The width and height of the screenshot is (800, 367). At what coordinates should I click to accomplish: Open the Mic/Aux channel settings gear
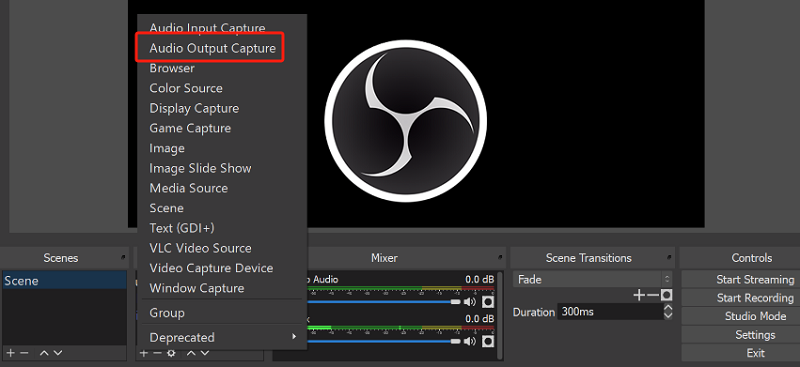[488, 340]
